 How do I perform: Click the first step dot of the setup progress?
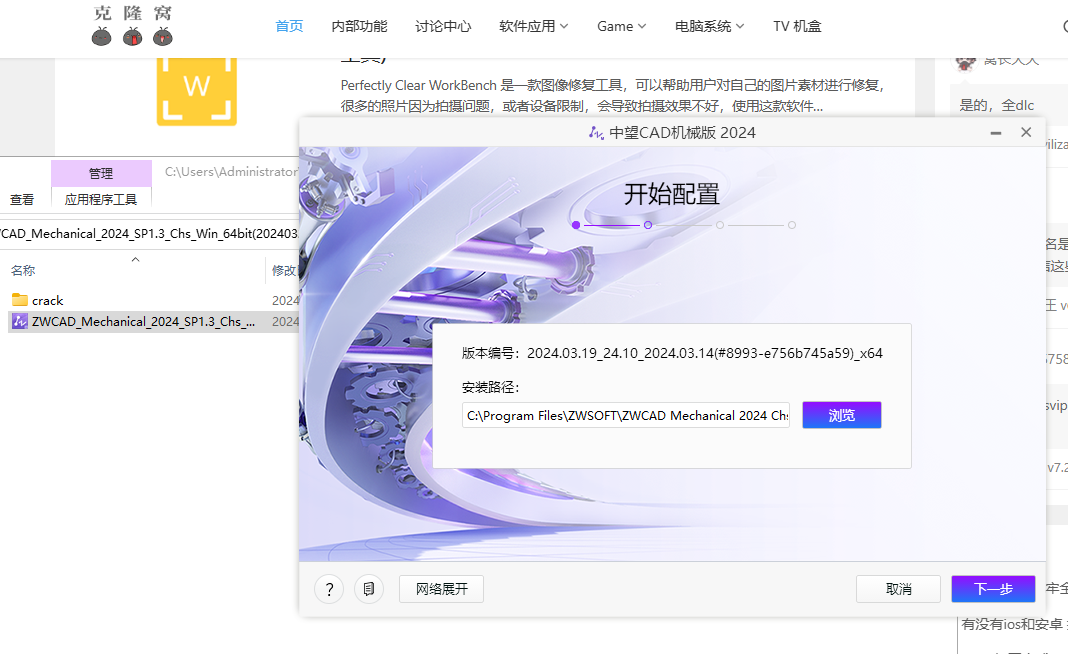(576, 225)
